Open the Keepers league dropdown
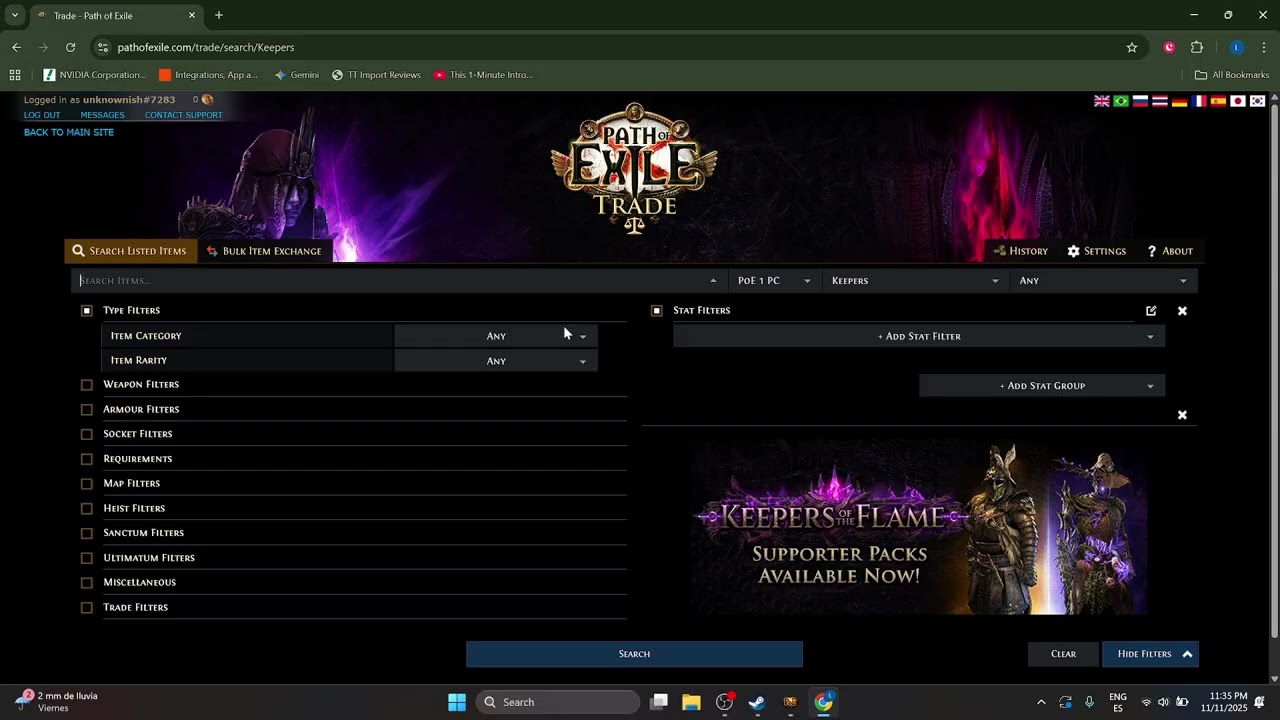This screenshot has height=720, width=1280. point(915,281)
